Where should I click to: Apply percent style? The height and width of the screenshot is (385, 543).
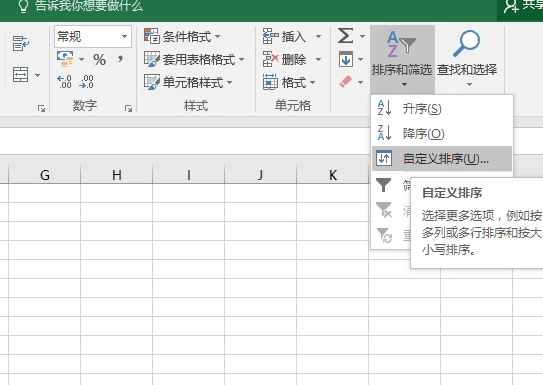point(99,60)
